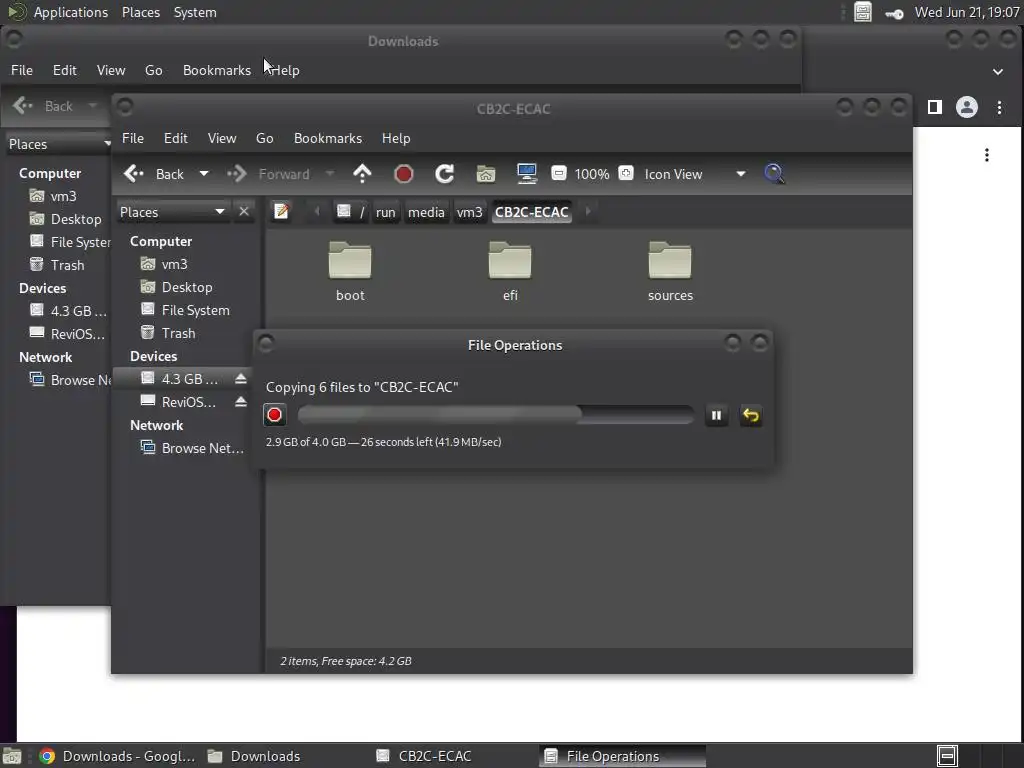Toggle Chrome side panel icon
This screenshot has width=1024, height=768.
point(935,107)
